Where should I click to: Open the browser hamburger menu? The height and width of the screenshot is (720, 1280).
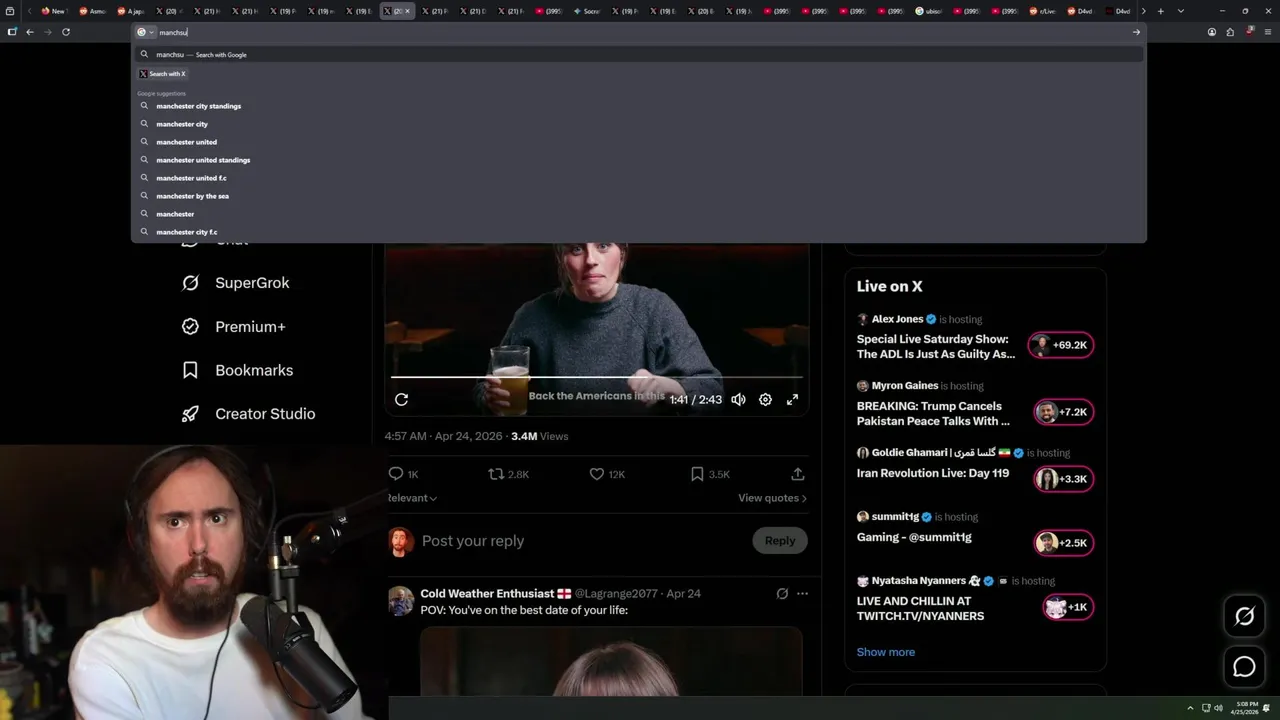[1268, 32]
